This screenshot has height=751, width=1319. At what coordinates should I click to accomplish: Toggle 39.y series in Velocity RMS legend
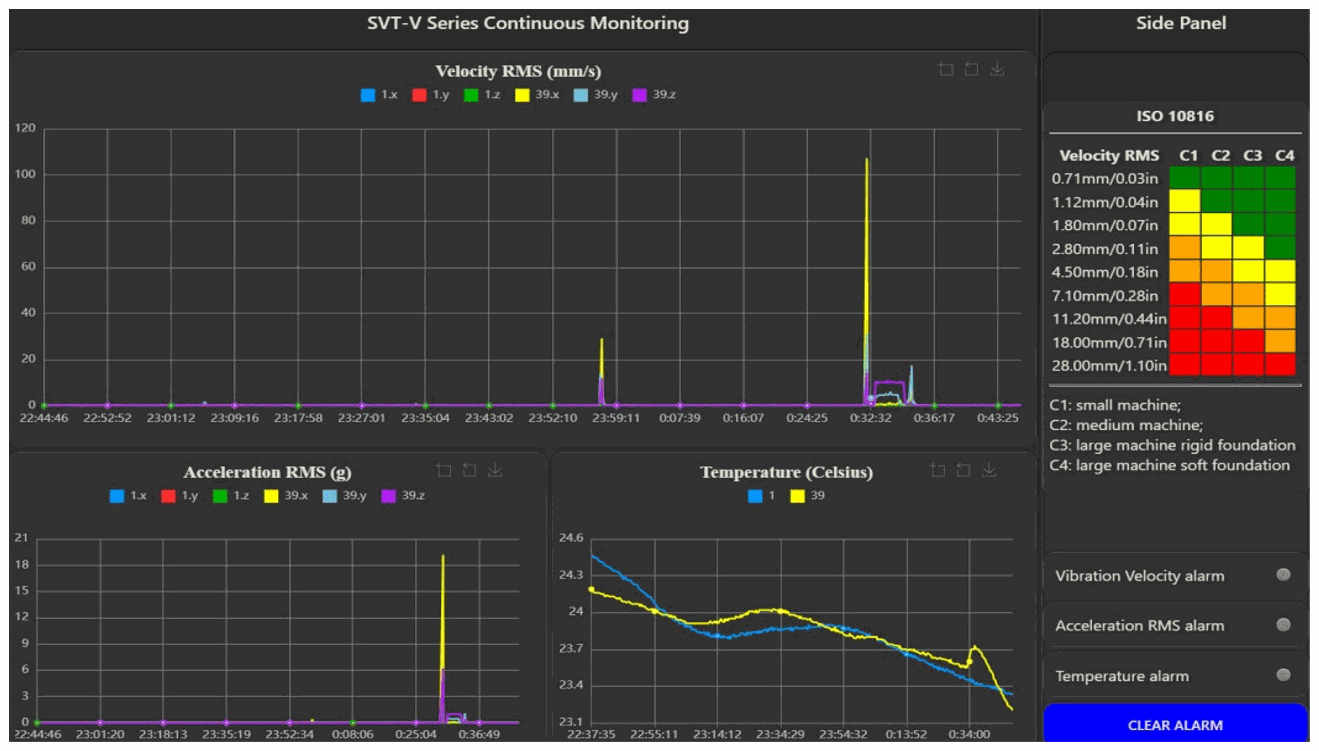(596, 95)
